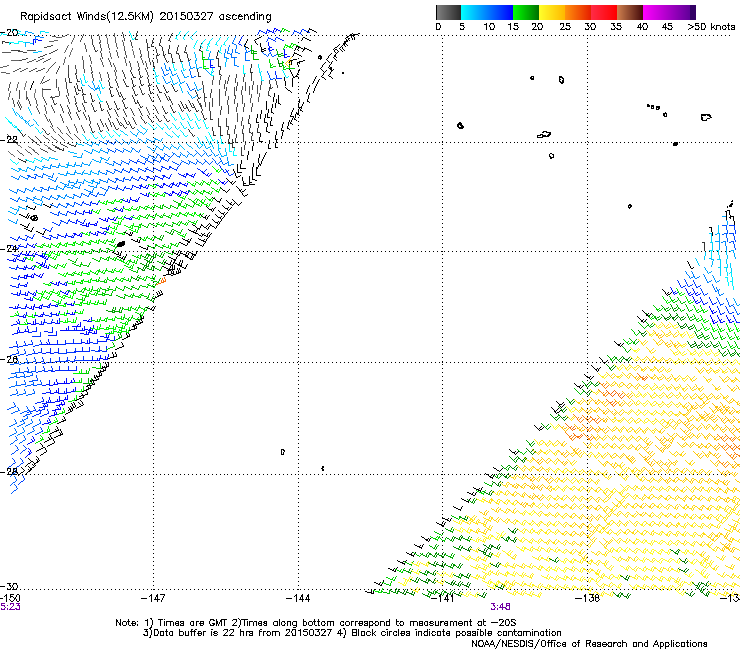Viewport: 740px width, 650px height.
Task: Click the 'NOAA/NESDIS/Office of Research and Applications' credit
Action: [x=589, y=644]
